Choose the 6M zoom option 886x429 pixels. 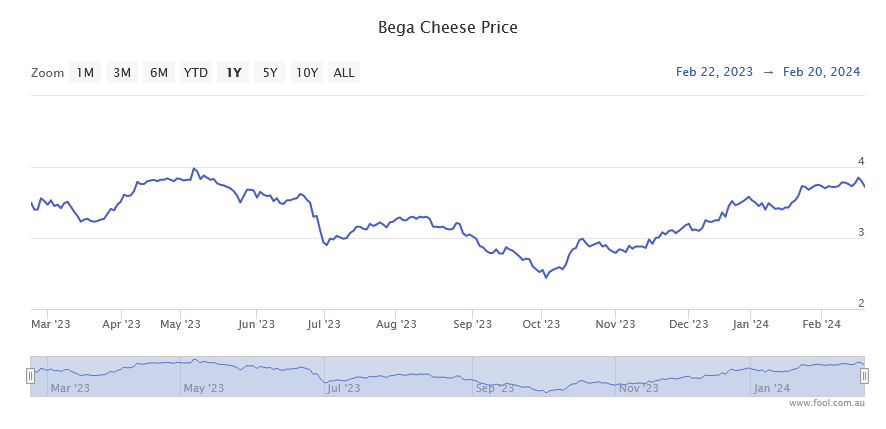pos(159,72)
